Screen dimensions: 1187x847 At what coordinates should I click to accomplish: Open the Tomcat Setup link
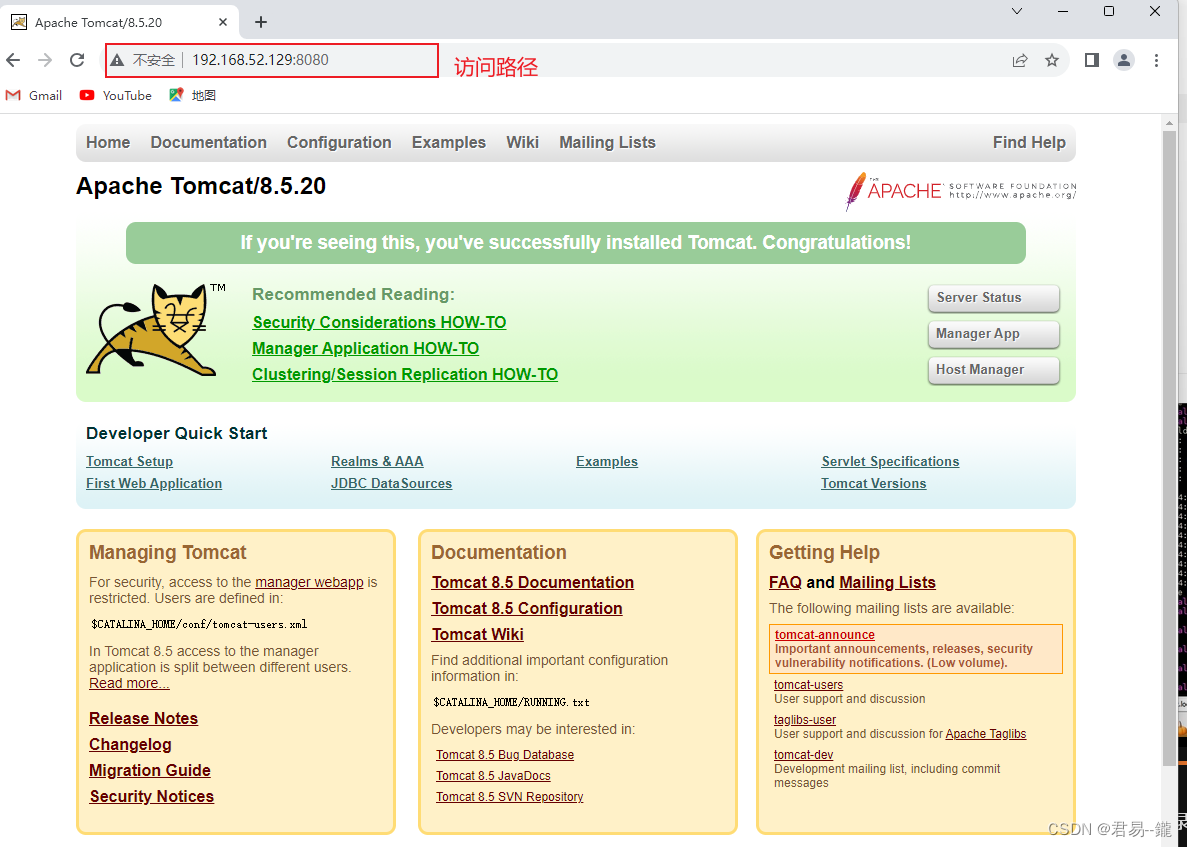(x=129, y=462)
